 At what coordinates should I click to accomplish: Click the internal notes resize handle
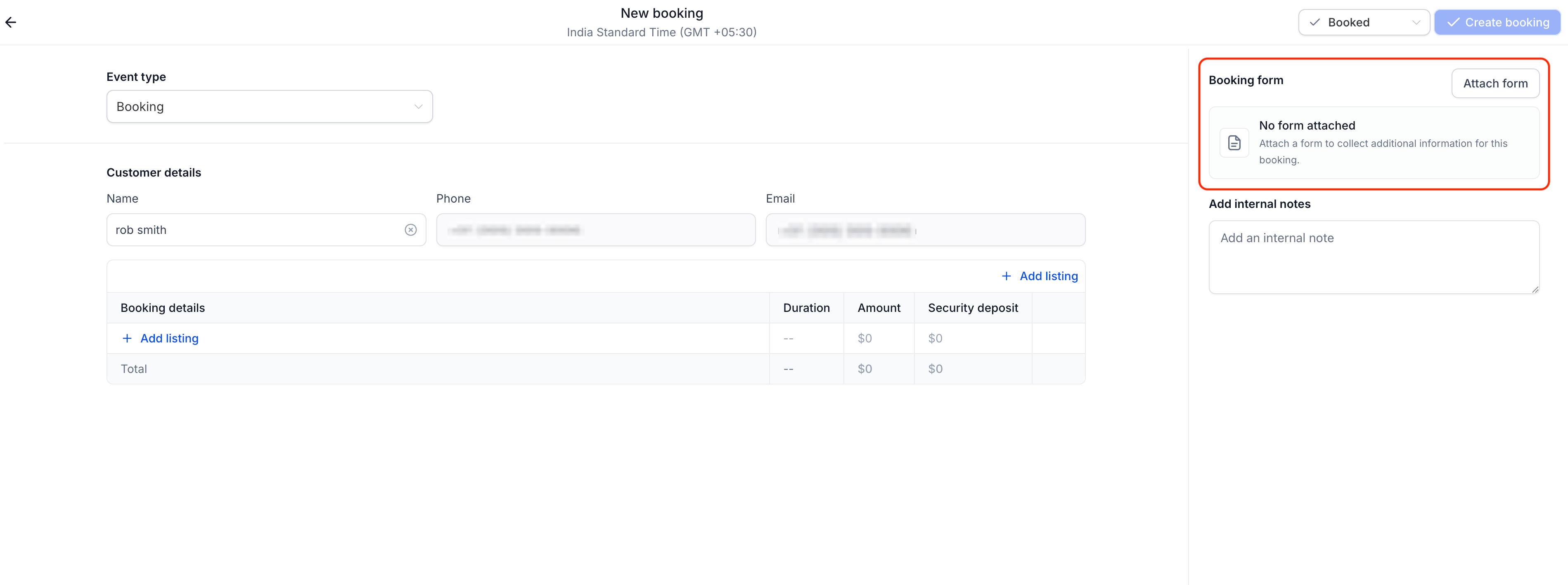[x=1535, y=290]
